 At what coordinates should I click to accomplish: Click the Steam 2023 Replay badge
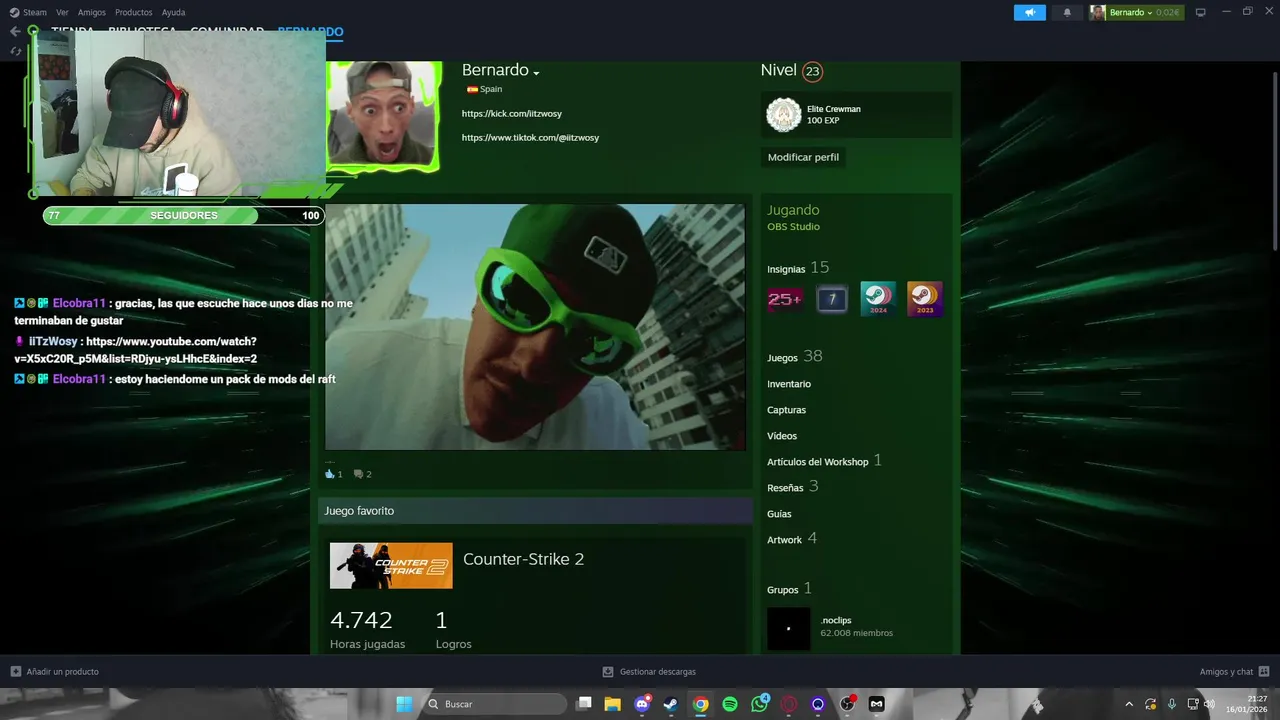click(925, 299)
